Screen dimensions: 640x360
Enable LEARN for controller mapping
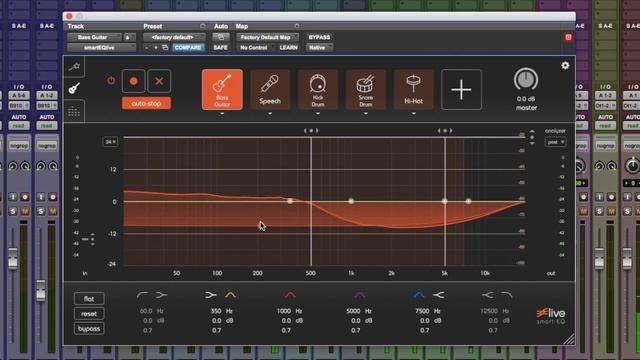point(289,48)
